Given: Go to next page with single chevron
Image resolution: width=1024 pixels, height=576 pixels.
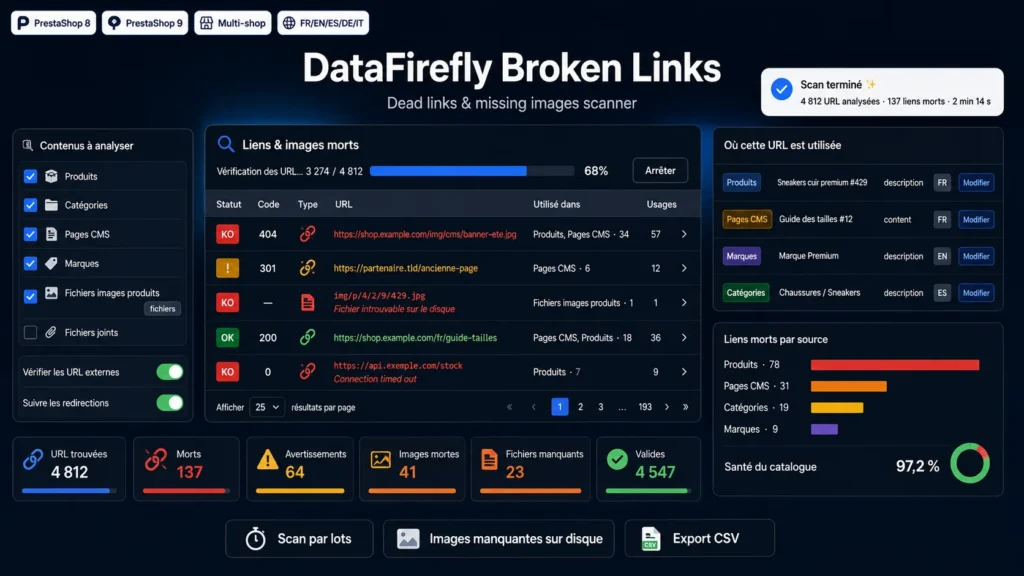Looking at the screenshot, I should (667, 407).
